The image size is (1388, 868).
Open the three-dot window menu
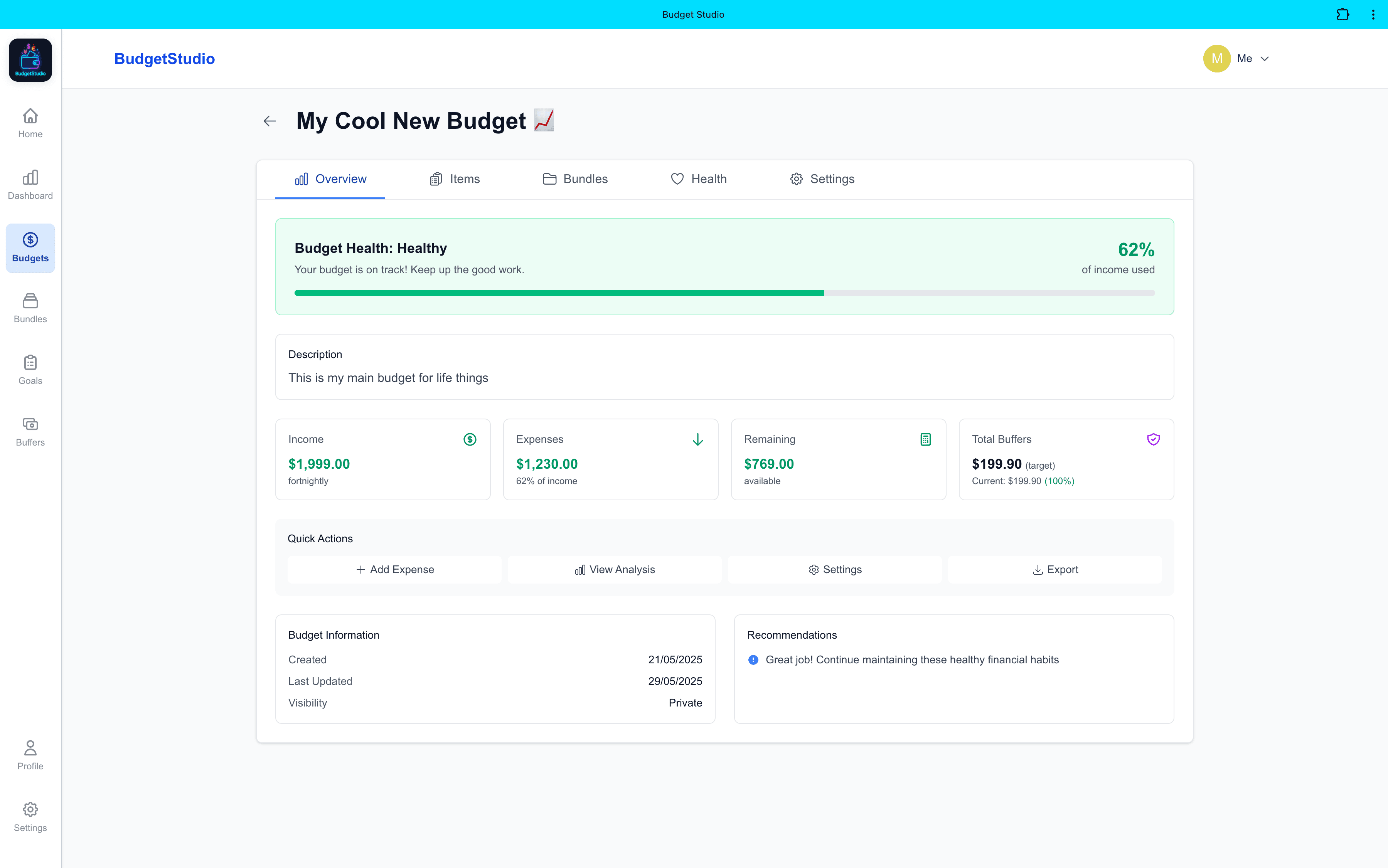pos(1373,14)
